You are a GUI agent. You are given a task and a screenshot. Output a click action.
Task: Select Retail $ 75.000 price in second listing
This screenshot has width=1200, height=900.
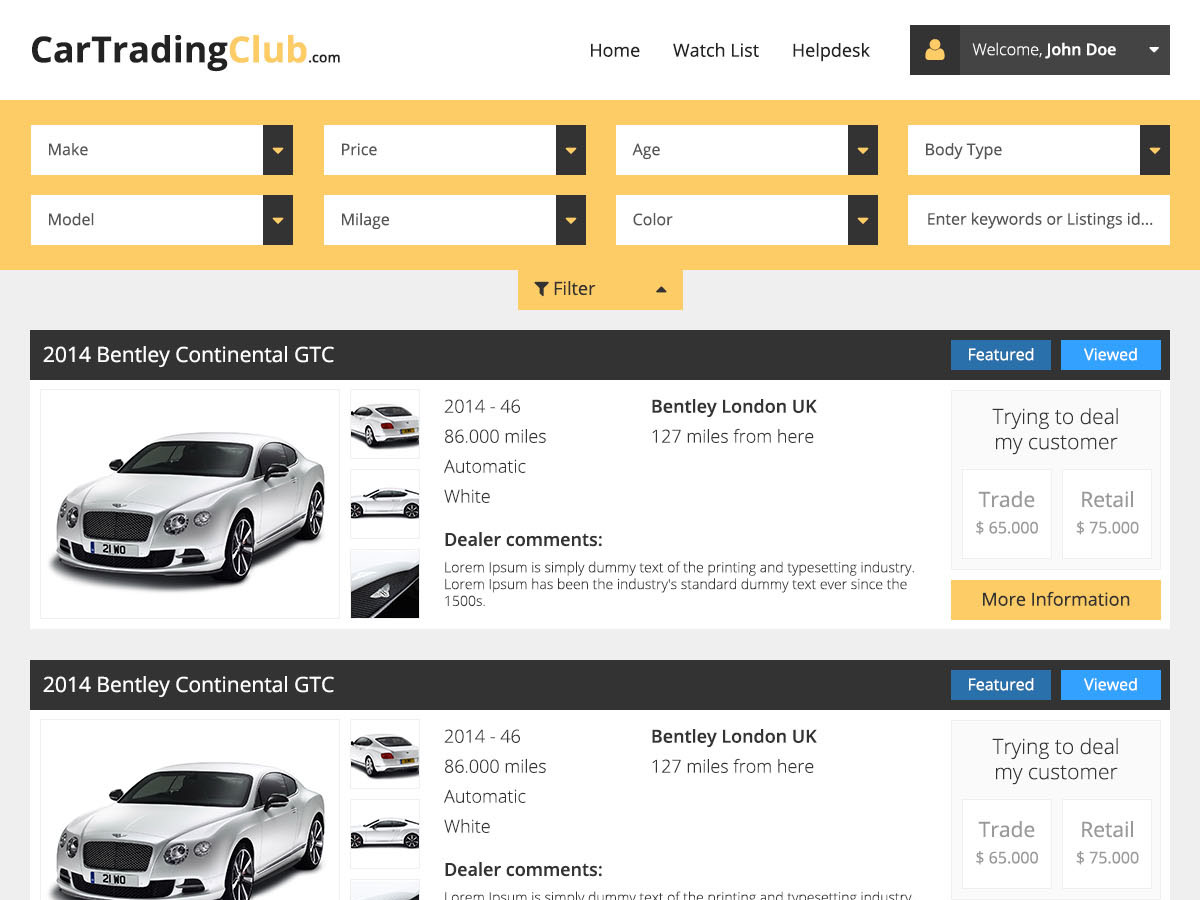click(1107, 844)
